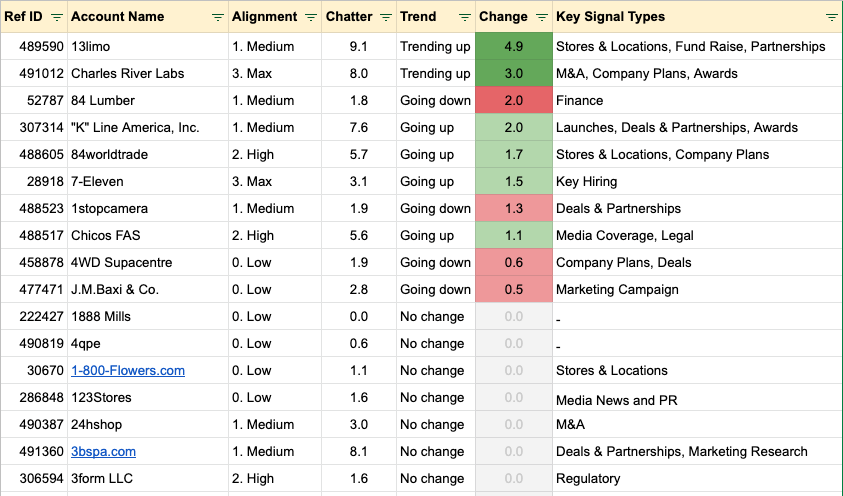Select the 123Stores account cell
This screenshot has width=843, height=496.
[x=148, y=398]
